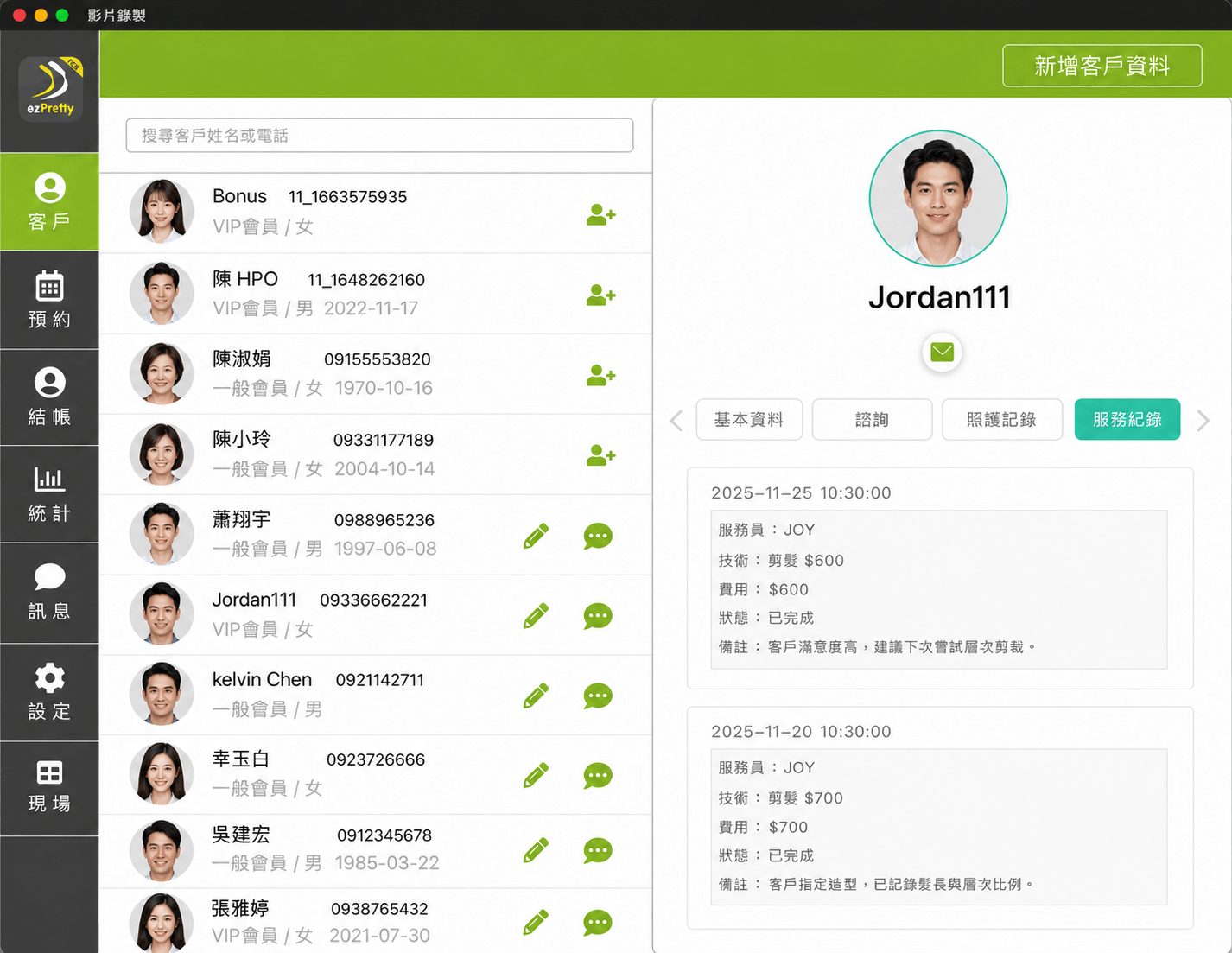Open message chat for 吳建宏
The image size is (1232, 953).
coord(598,850)
